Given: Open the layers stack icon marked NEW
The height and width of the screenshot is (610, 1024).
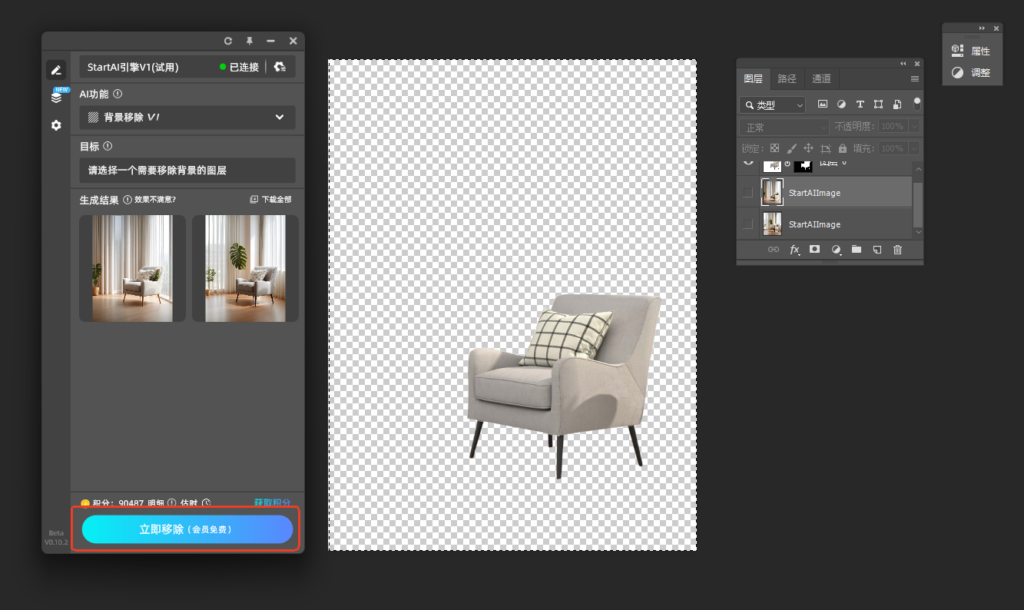Looking at the screenshot, I should [57, 97].
